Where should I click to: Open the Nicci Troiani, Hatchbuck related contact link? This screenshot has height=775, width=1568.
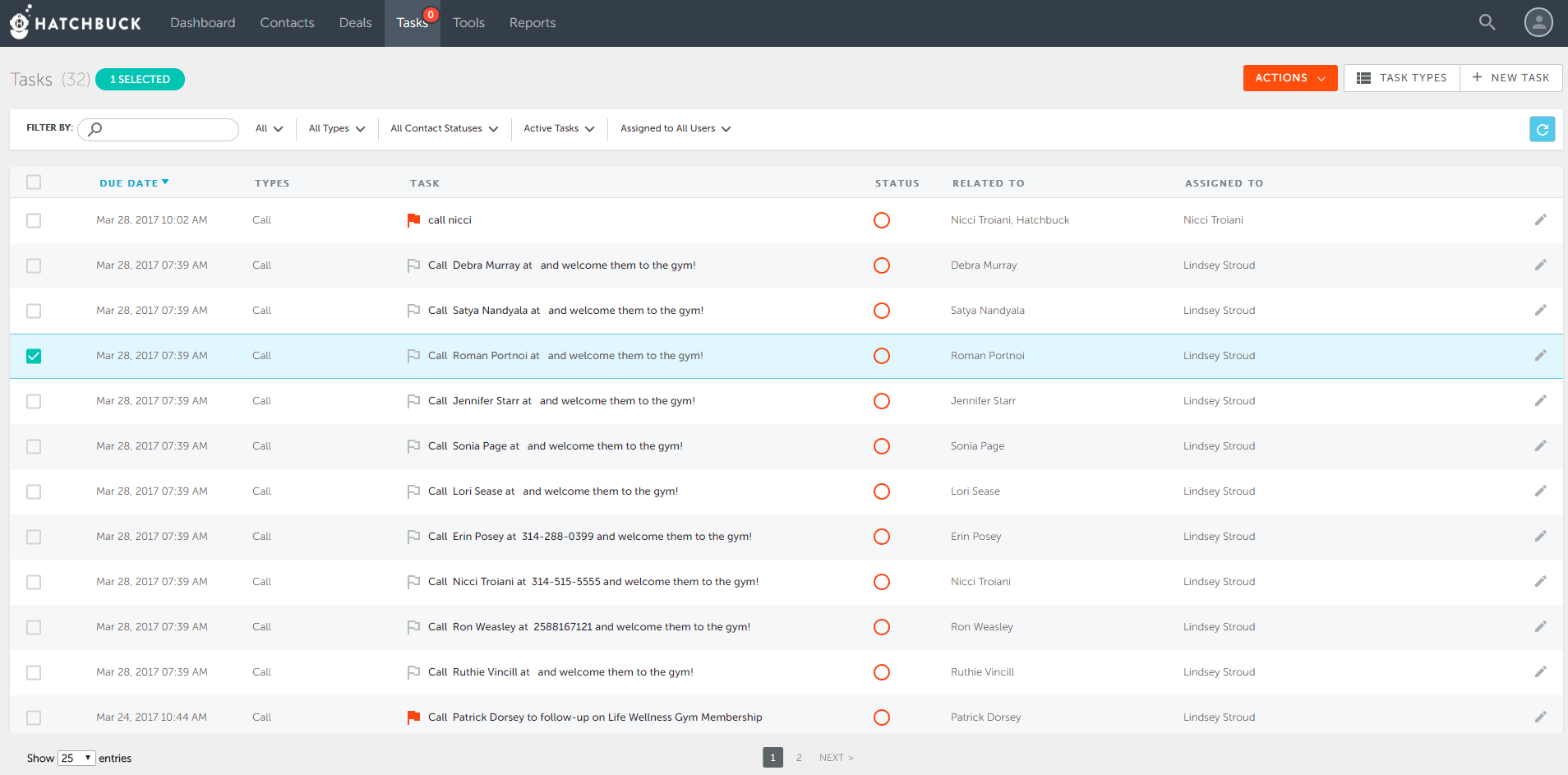pos(1009,220)
